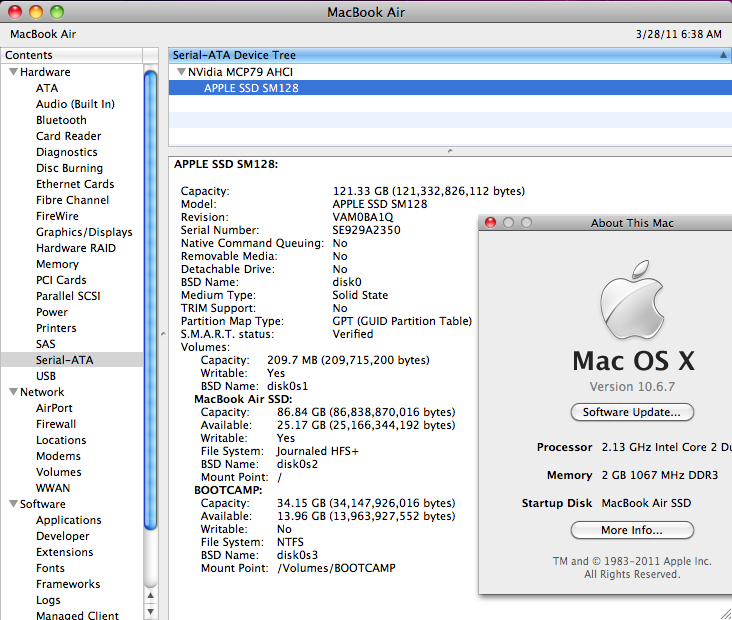Select Printers in the sidebar

point(56,328)
